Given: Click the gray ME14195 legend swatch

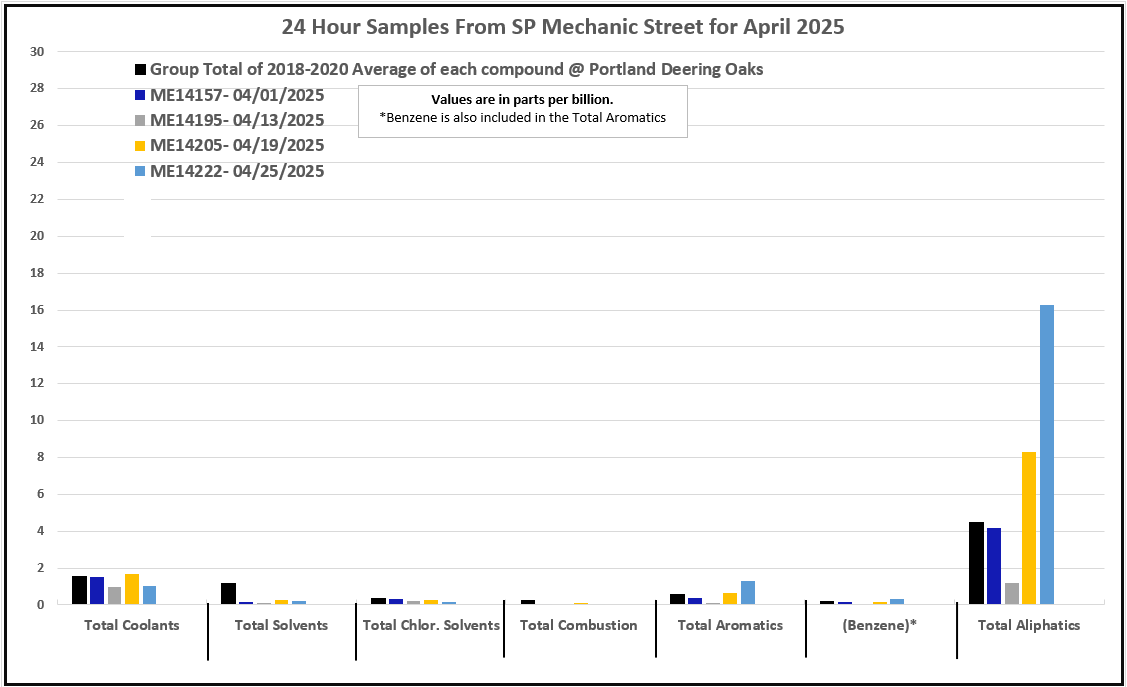Looking at the screenshot, I should (141, 121).
